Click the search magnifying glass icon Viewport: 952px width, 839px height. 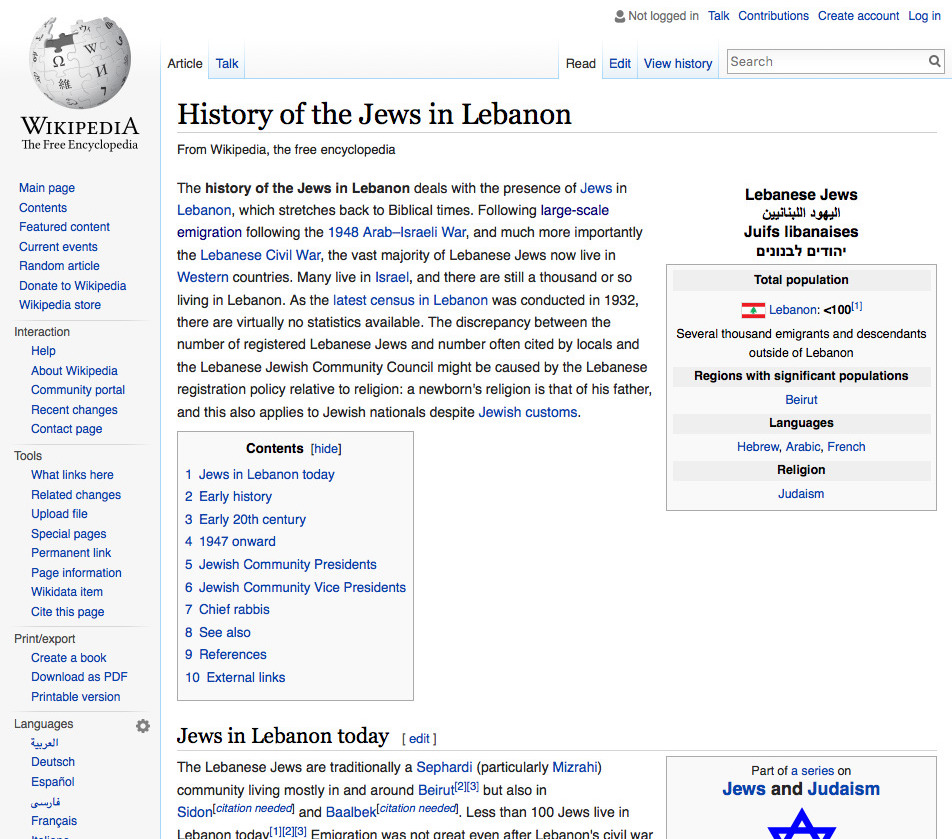pos(934,61)
